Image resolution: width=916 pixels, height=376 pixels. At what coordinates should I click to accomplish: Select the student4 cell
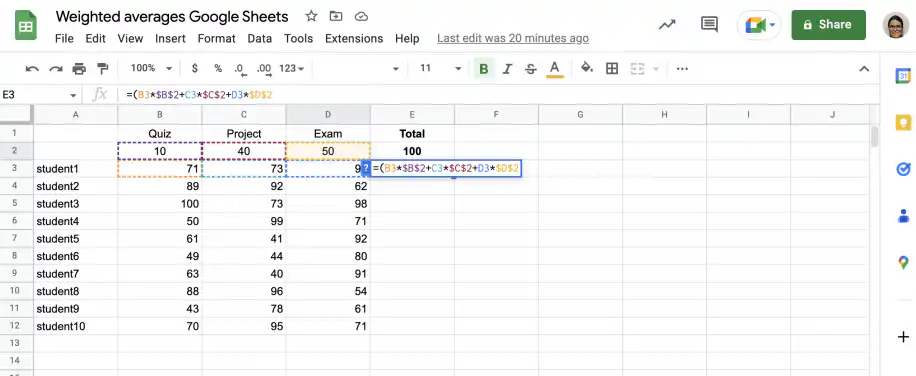[75, 221]
